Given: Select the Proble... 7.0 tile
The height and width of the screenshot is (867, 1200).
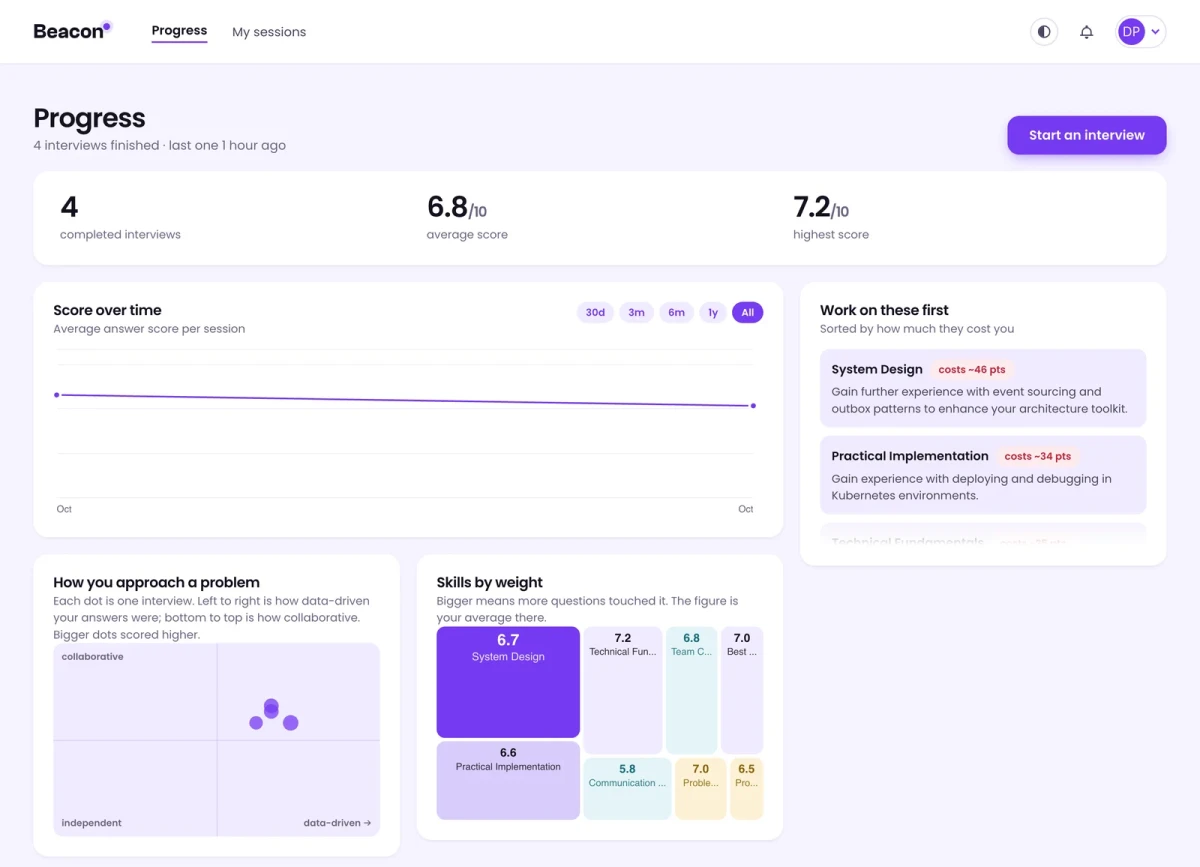Looking at the screenshot, I should click(x=701, y=788).
